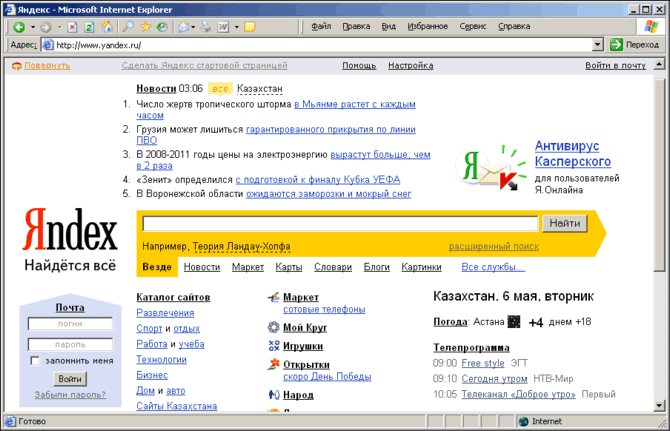Open the Search magnifier toolbar icon
This screenshot has height=431, width=670.
coord(128,27)
